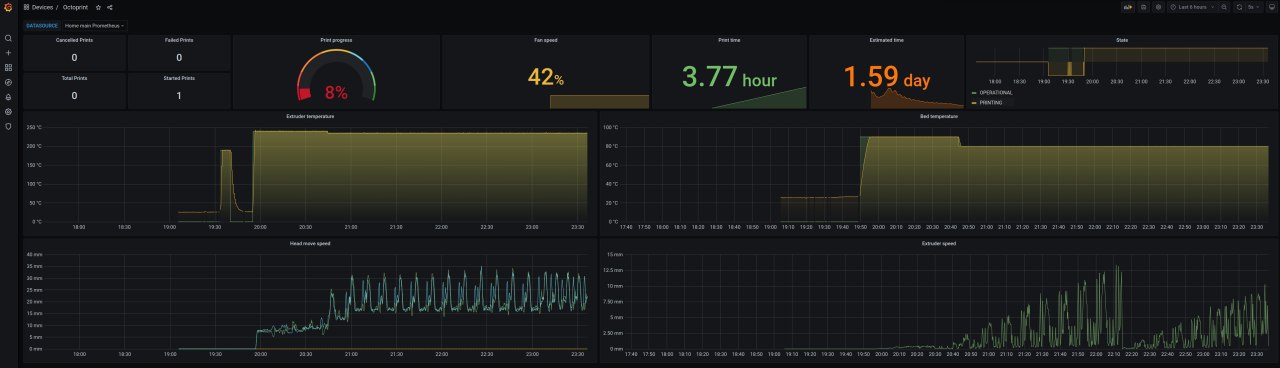1280x368 pixels.
Task: Open the Print time panel title menu
Action: click(729, 40)
